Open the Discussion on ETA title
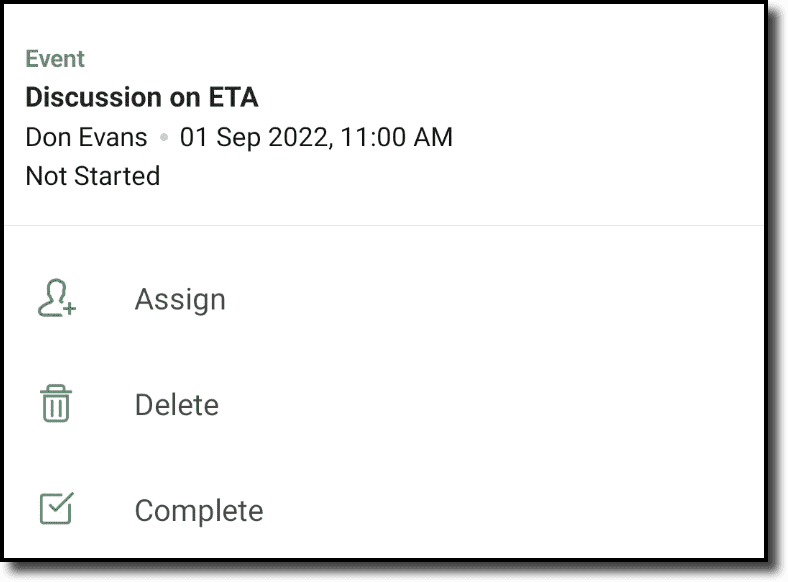 click(141, 97)
